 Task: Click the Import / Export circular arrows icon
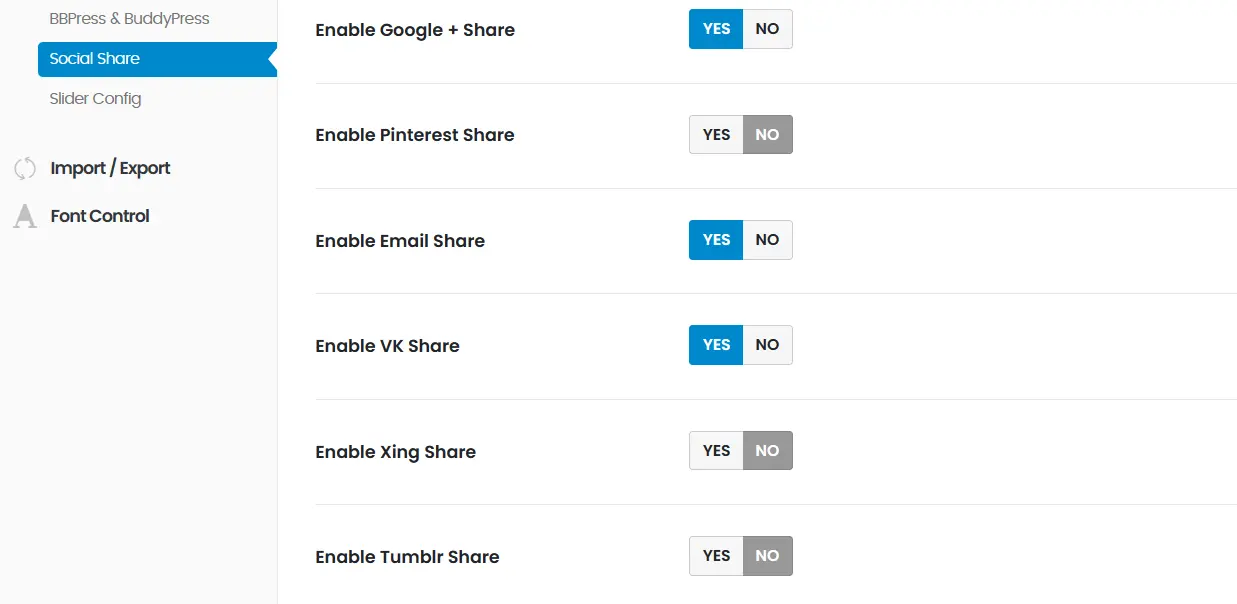pos(25,168)
